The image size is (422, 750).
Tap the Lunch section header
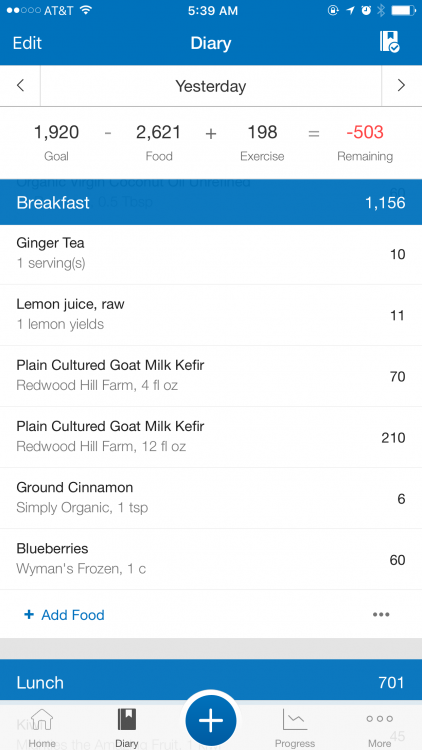point(211,682)
